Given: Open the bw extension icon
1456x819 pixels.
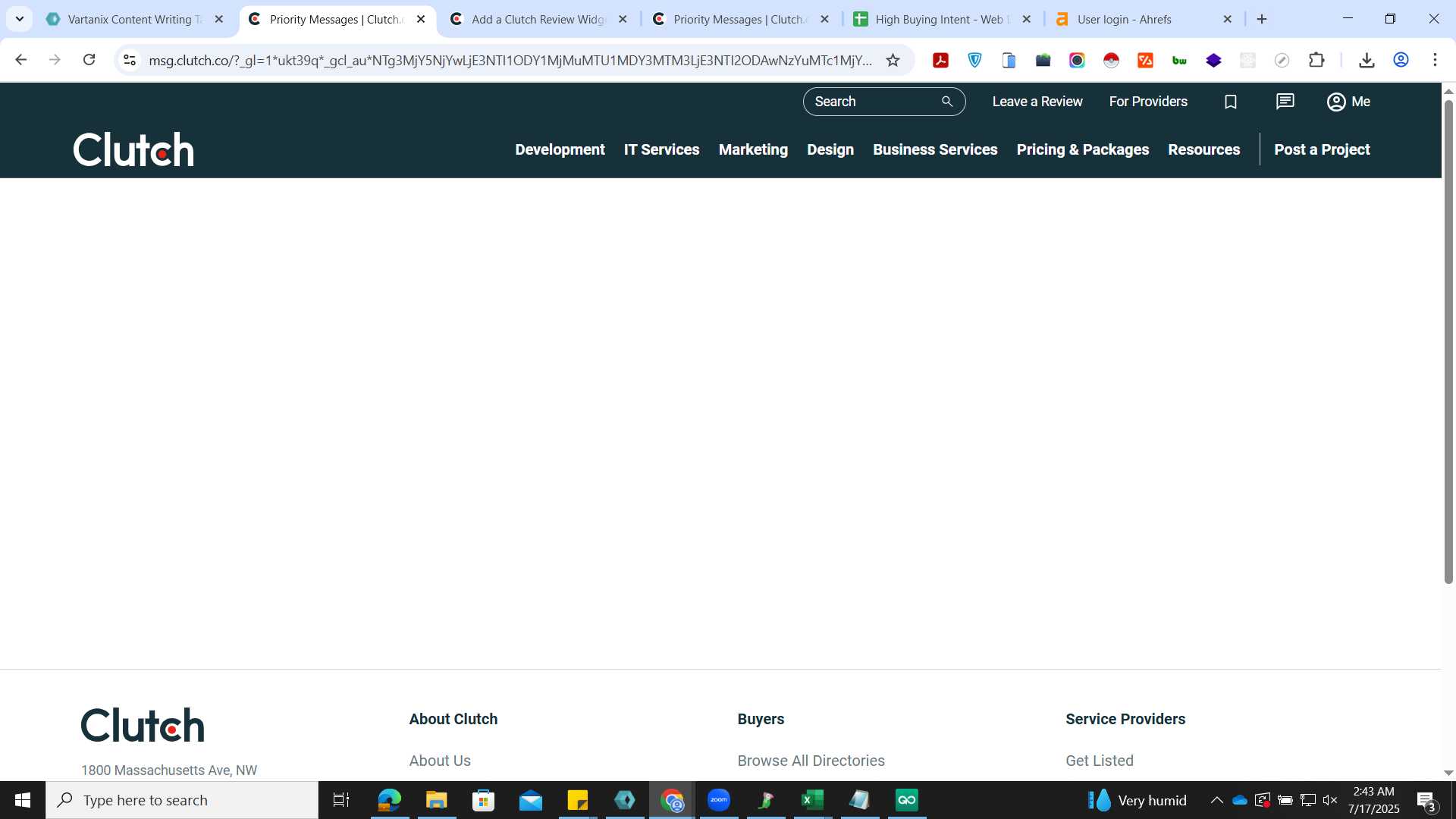Looking at the screenshot, I should point(1179,60).
